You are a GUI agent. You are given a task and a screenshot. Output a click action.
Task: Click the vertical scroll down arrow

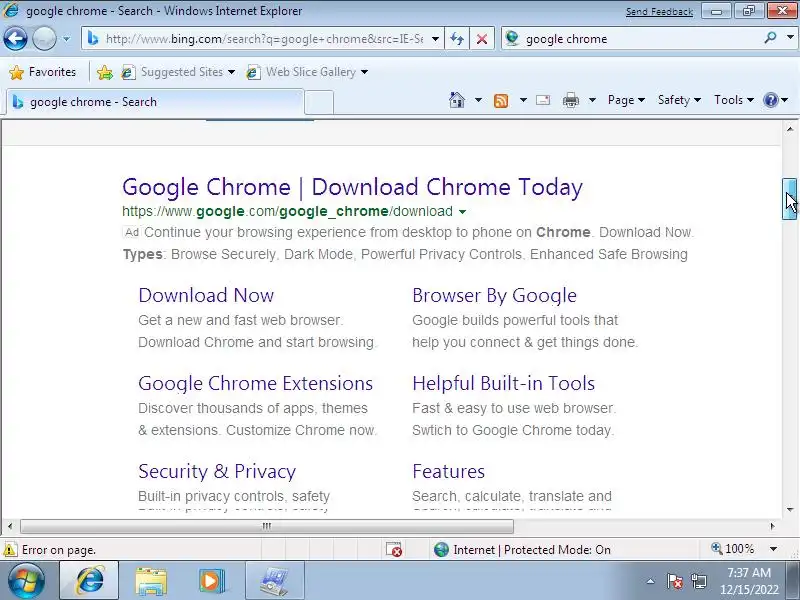coord(790,509)
